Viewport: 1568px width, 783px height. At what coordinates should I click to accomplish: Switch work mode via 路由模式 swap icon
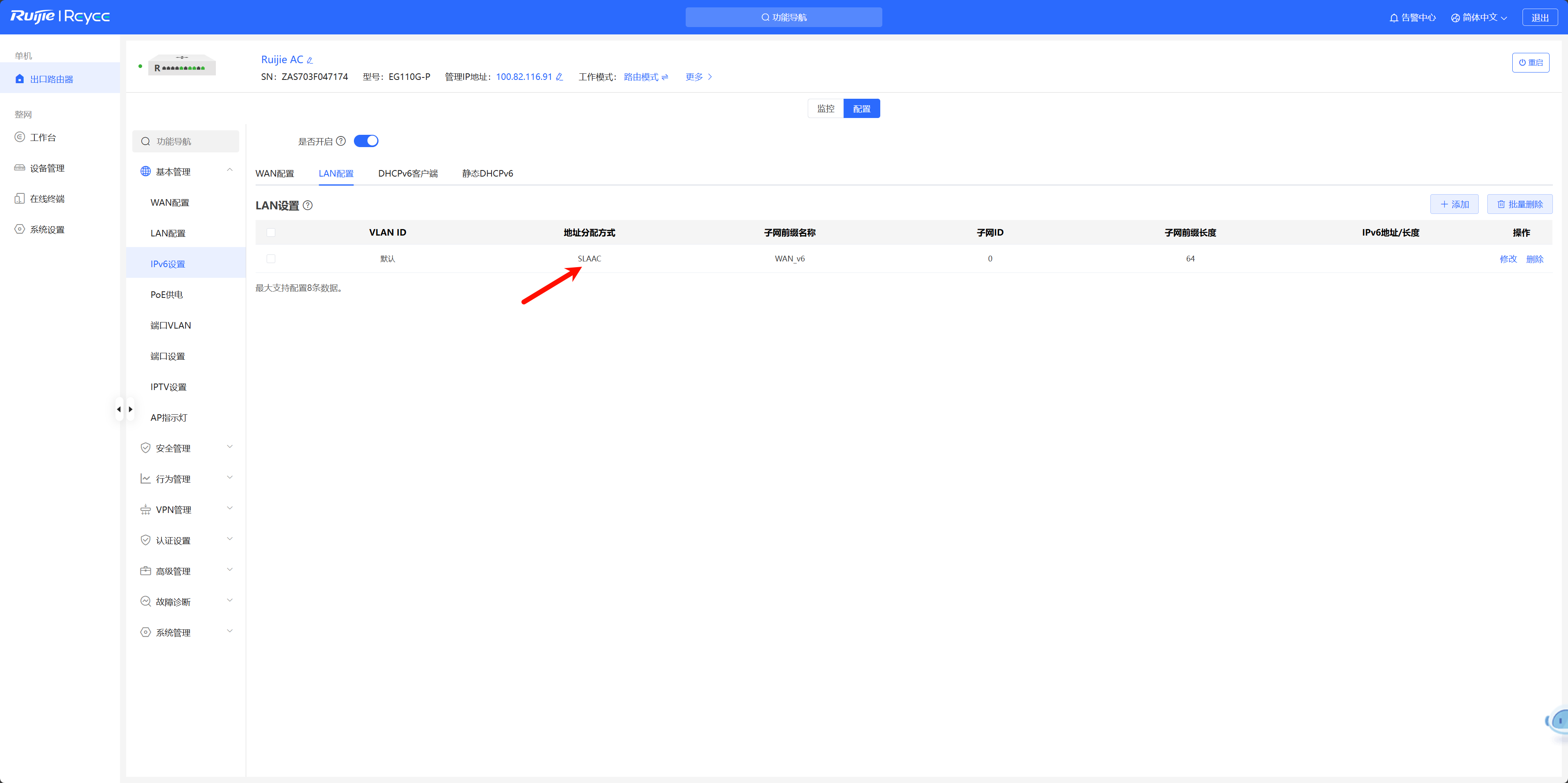(x=665, y=77)
